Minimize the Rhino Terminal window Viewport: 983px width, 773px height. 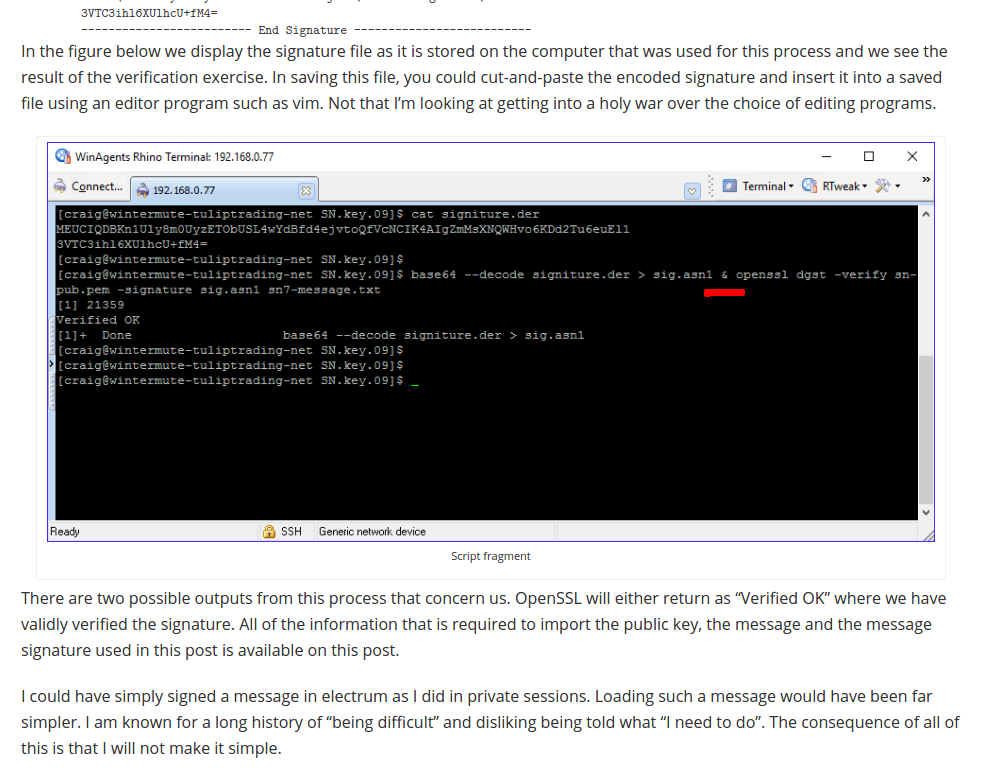point(826,157)
